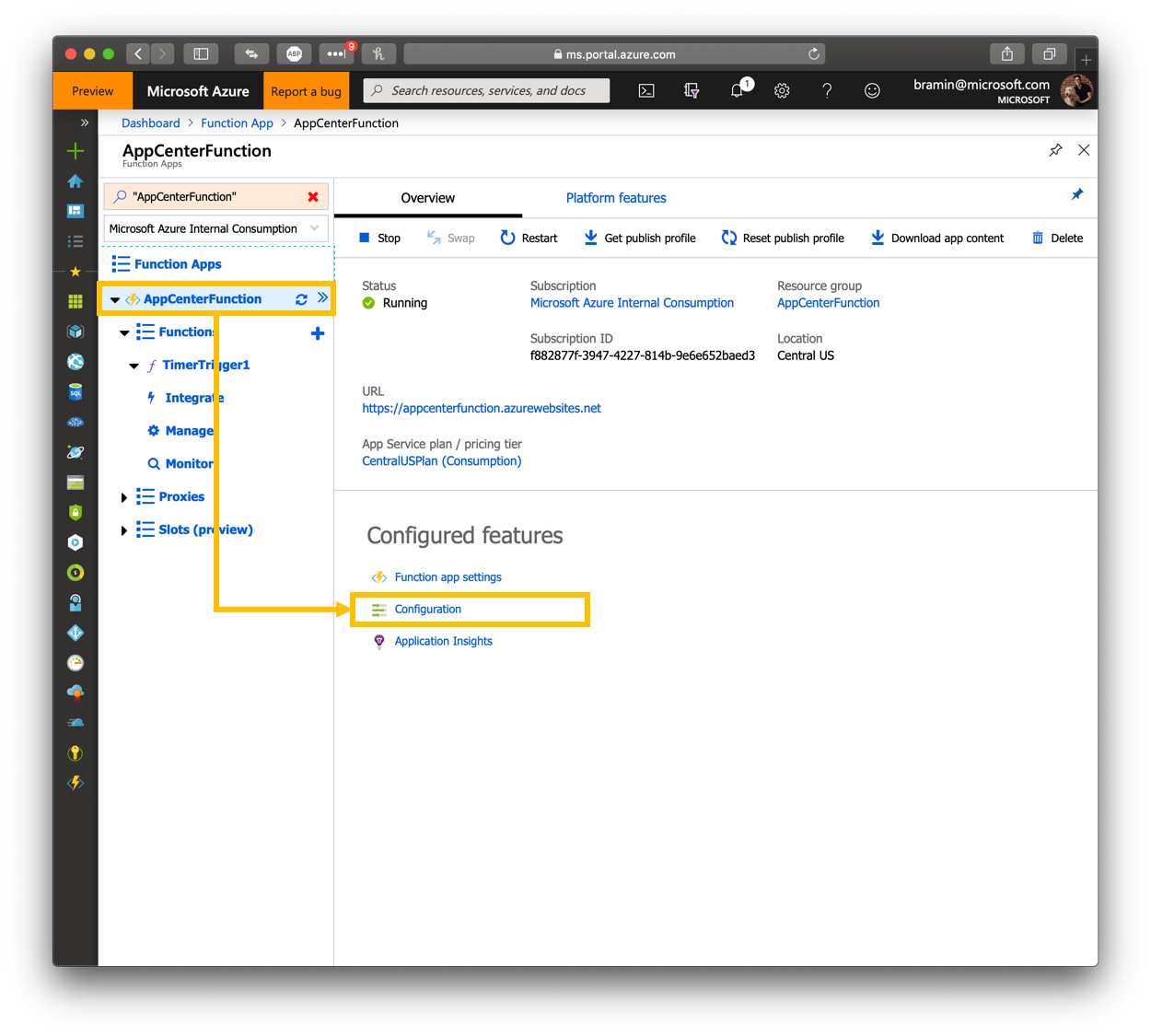Switch to the Overview tab
This screenshot has width=1151, height=1036.
(x=427, y=198)
